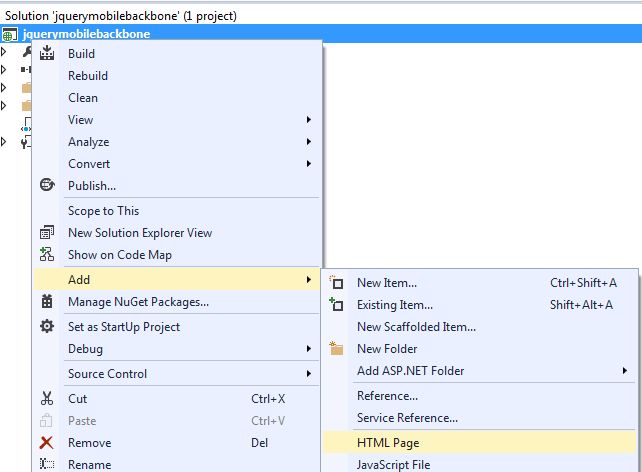The width and height of the screenshot is (642, 472).
Task: Select Rebuild from the context menu
Action: tap(88, 76)
